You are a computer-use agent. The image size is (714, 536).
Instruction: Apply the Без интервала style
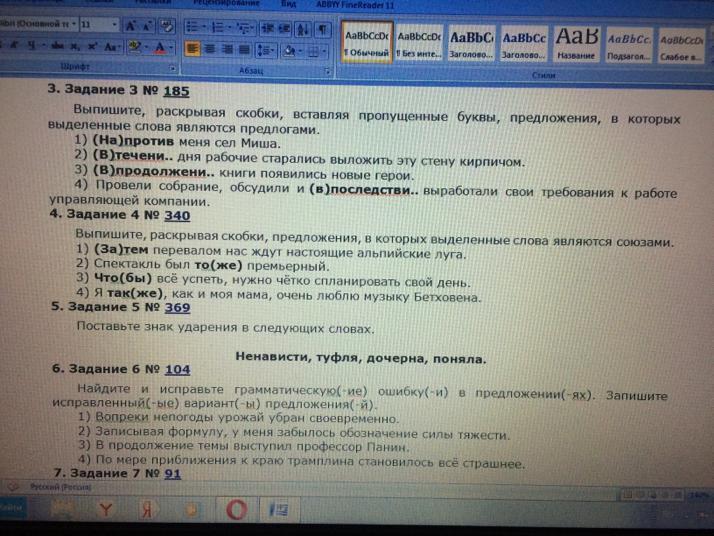[419, 44]
